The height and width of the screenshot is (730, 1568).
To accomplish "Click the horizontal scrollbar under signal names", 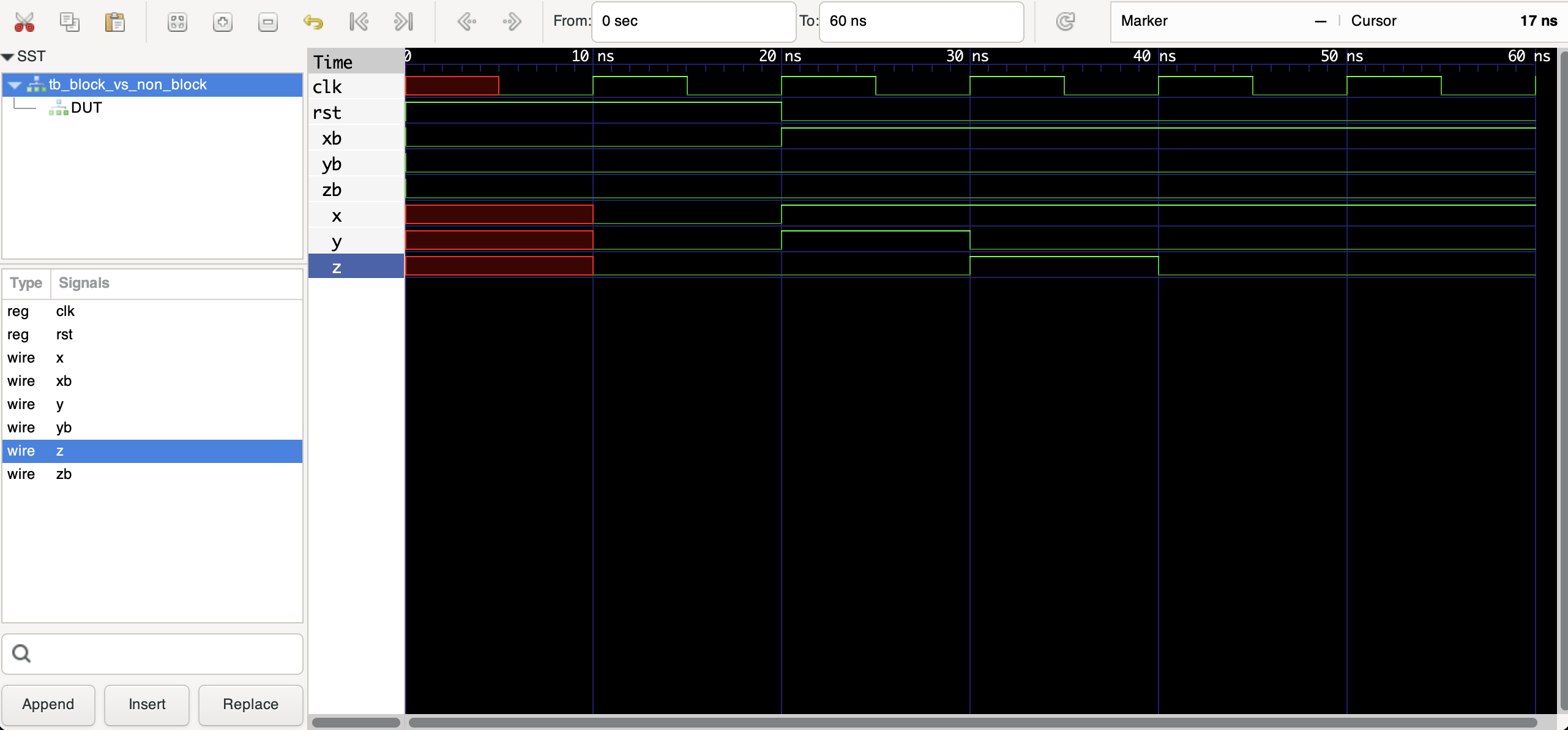I will pyautogui.click(x=356, y=723).
